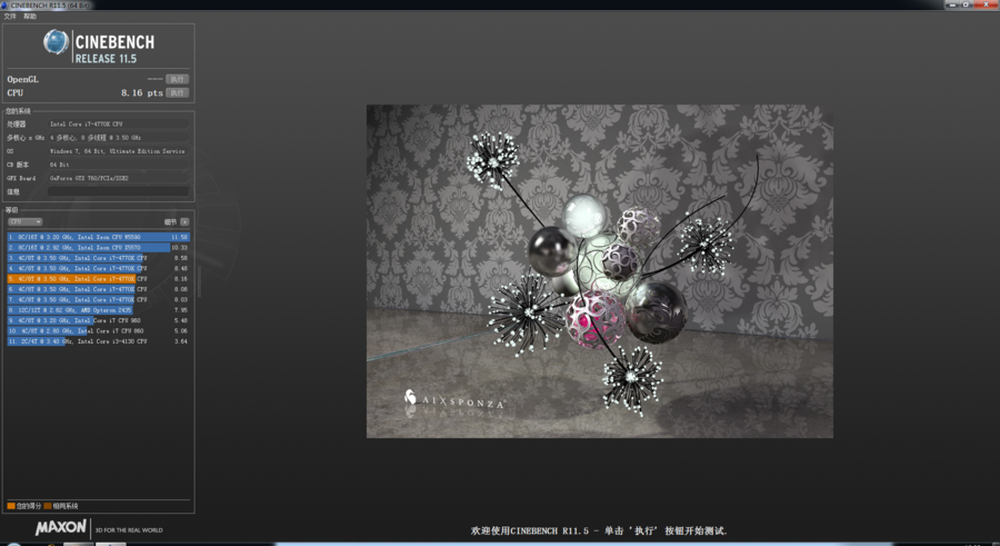The width and height of the screenshot is (1000, 546).
Task: Click the CINEBENCH app icon in the title bar
Action: (x=4, y=5)
